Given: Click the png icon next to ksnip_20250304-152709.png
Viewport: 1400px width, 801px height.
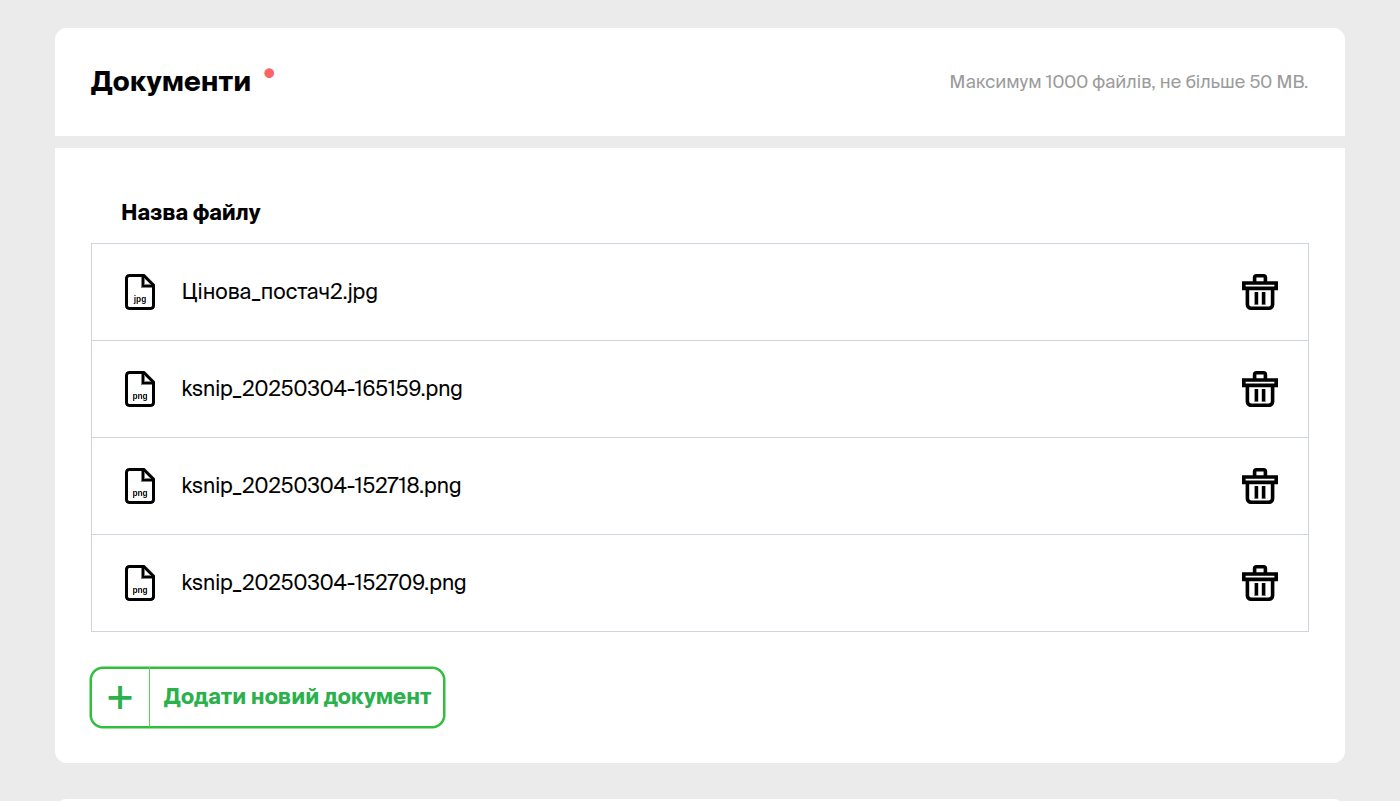Looking at the screenshot, I should pyautogui.click(x=140, y=583).
